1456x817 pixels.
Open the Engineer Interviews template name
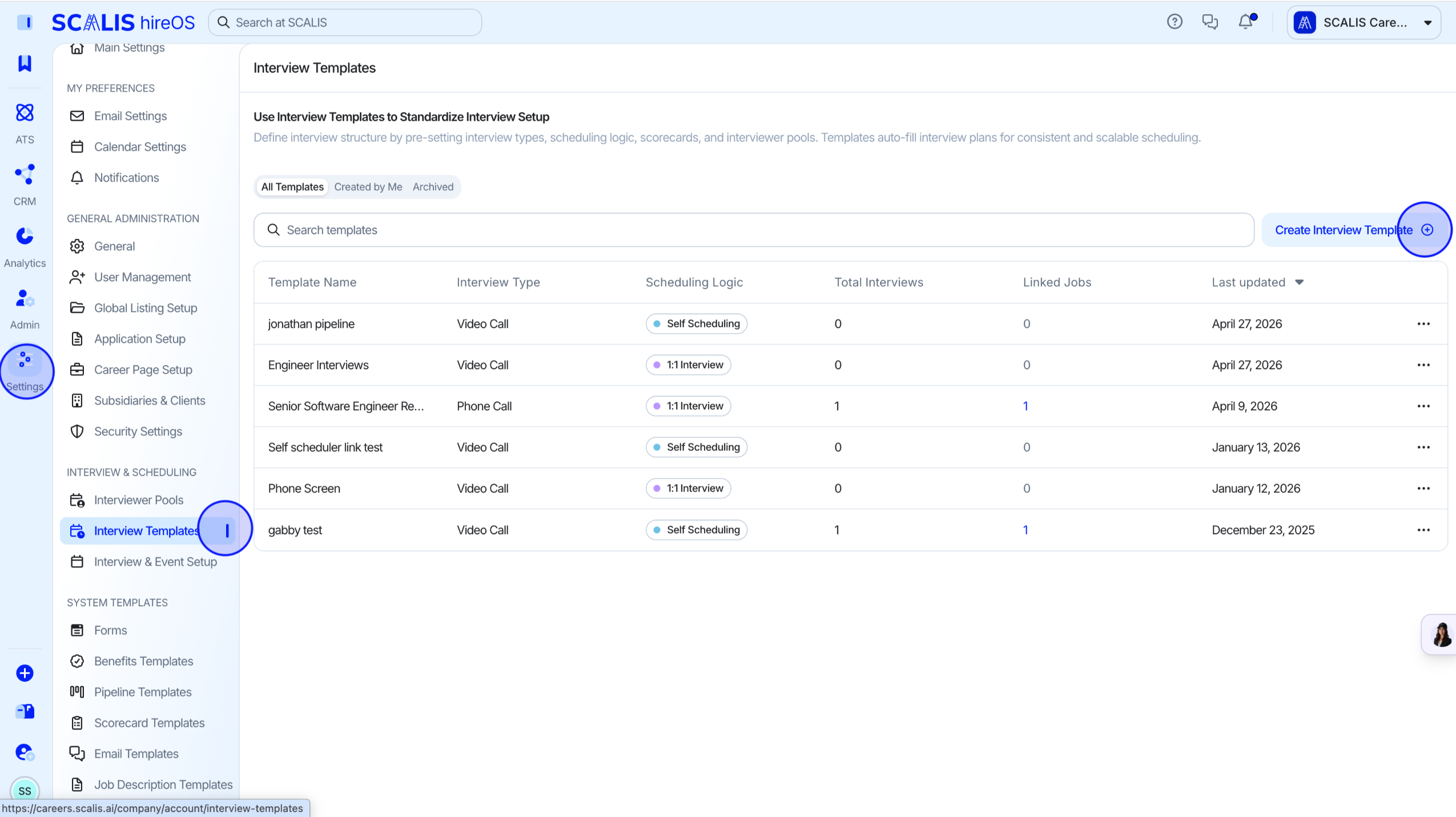click(x=318, y=365)
